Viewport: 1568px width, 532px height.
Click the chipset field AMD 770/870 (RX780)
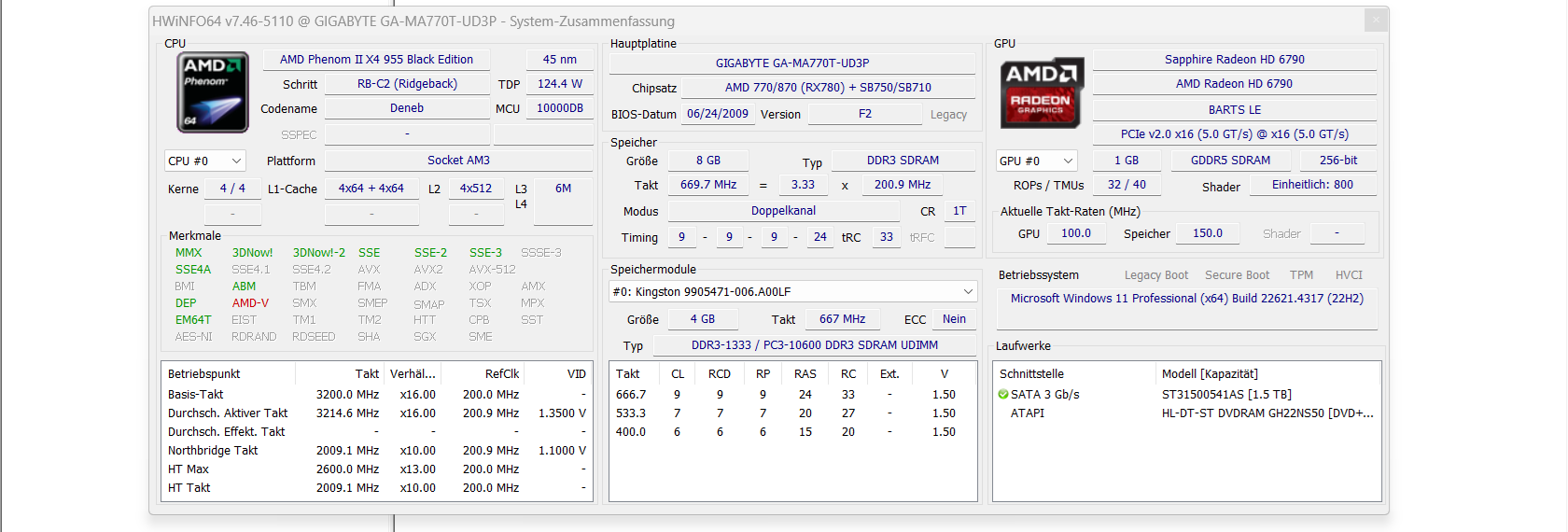coord(828,88)
